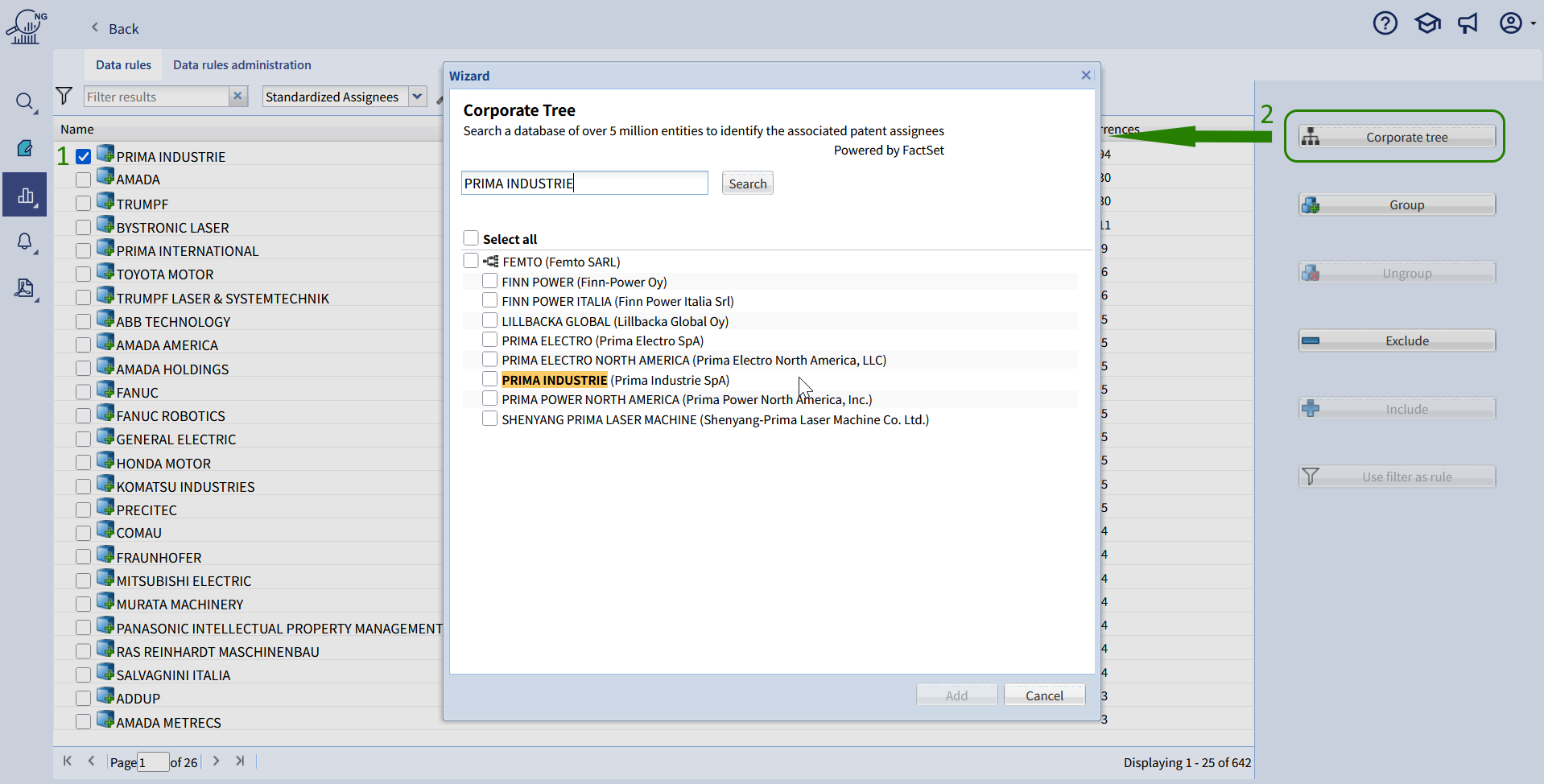Click the Exclude button
This screenshot has width=1544, height=784.
pos(1397,340)
